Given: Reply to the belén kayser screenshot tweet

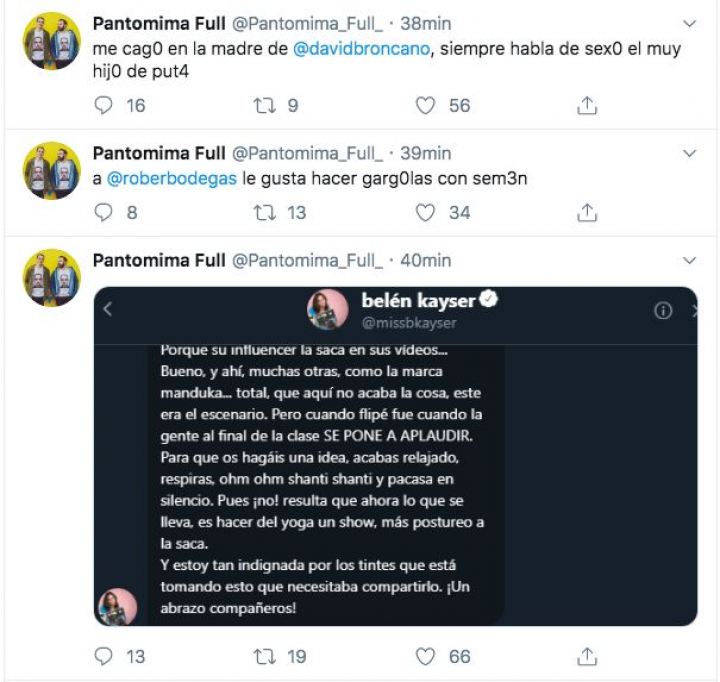Looking at the screenshot, I should click(104, 656).
